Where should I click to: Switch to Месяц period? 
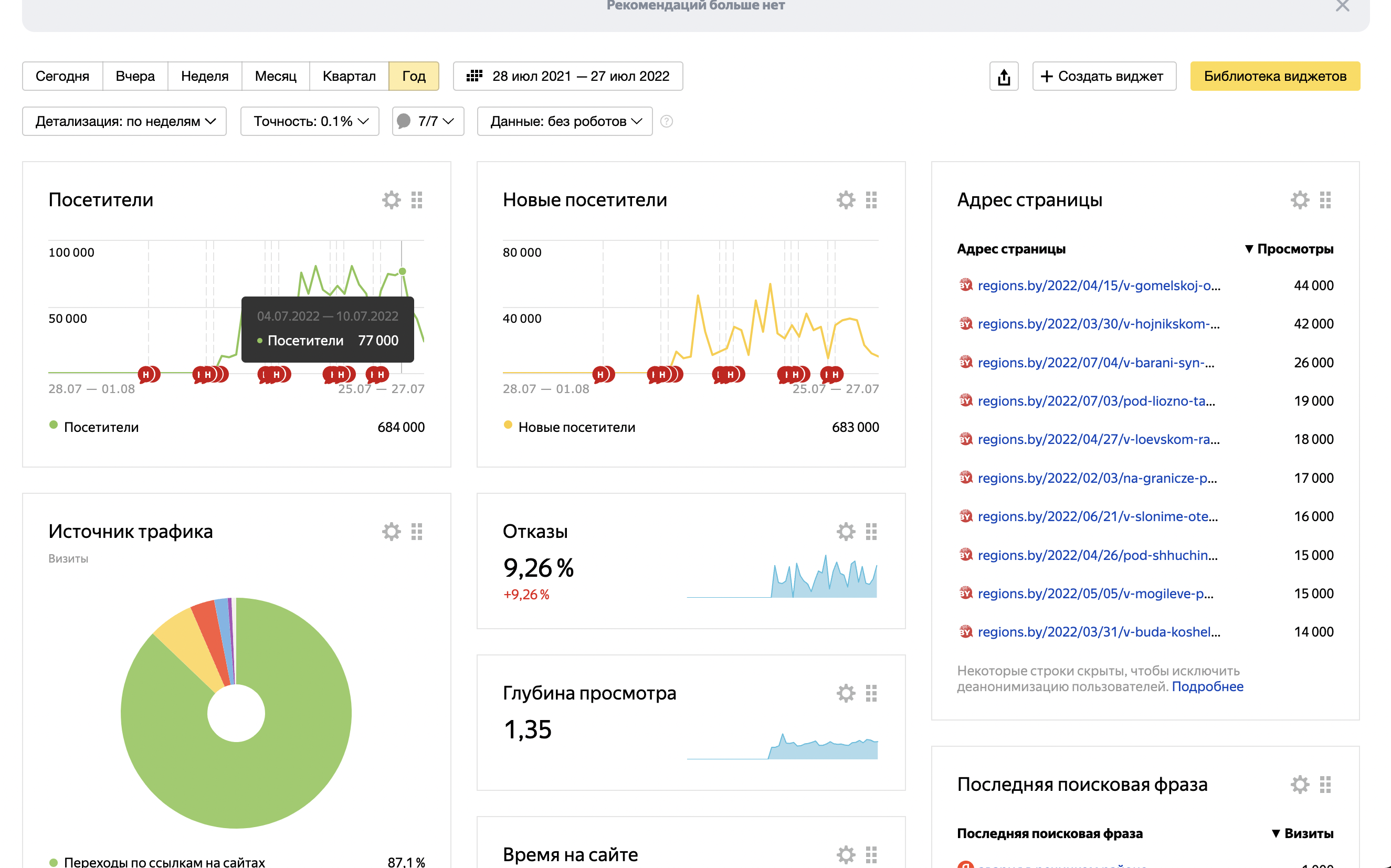click(276, 76)
